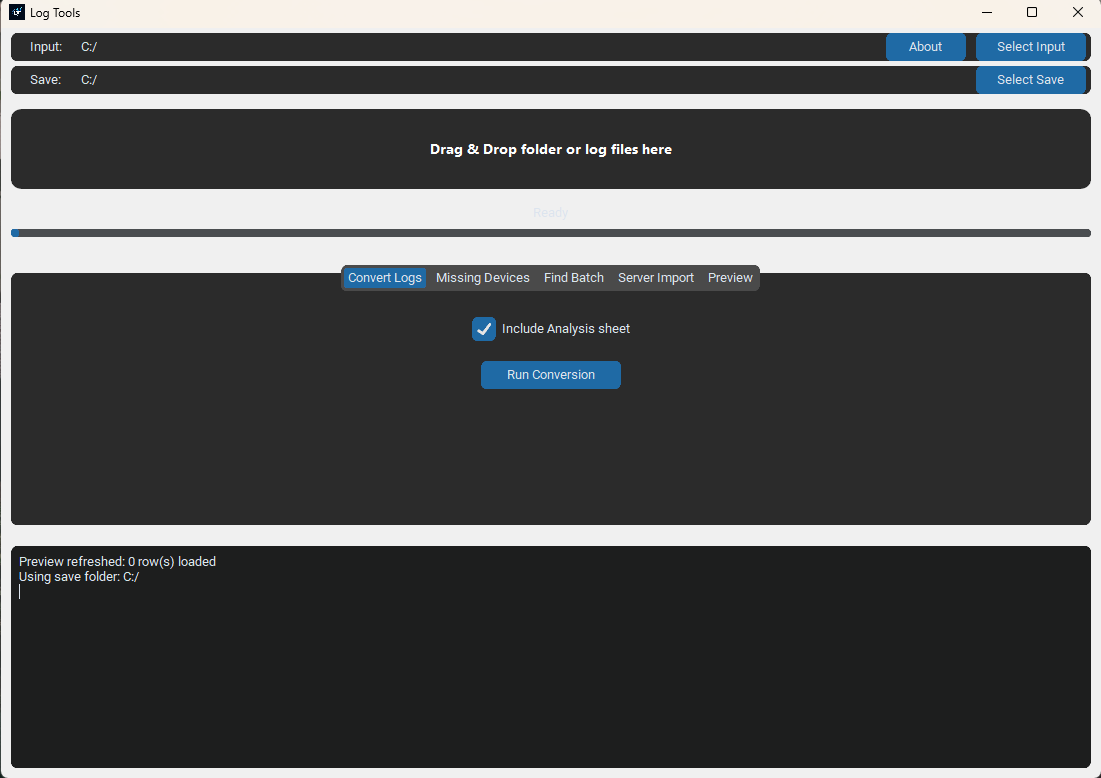1101x778 pixels.
Task: Switch to the Server Import tab
Action: (x=656, y=278)
